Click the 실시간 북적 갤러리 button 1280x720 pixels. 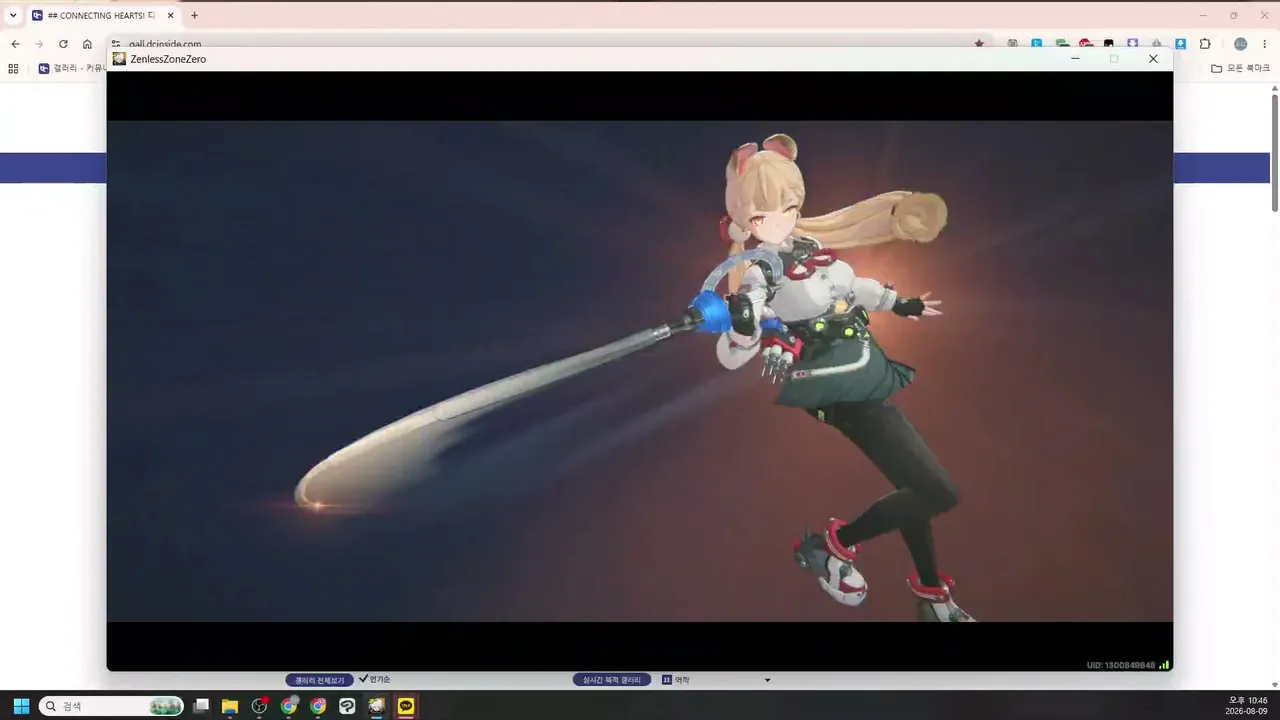coord(612,680)
